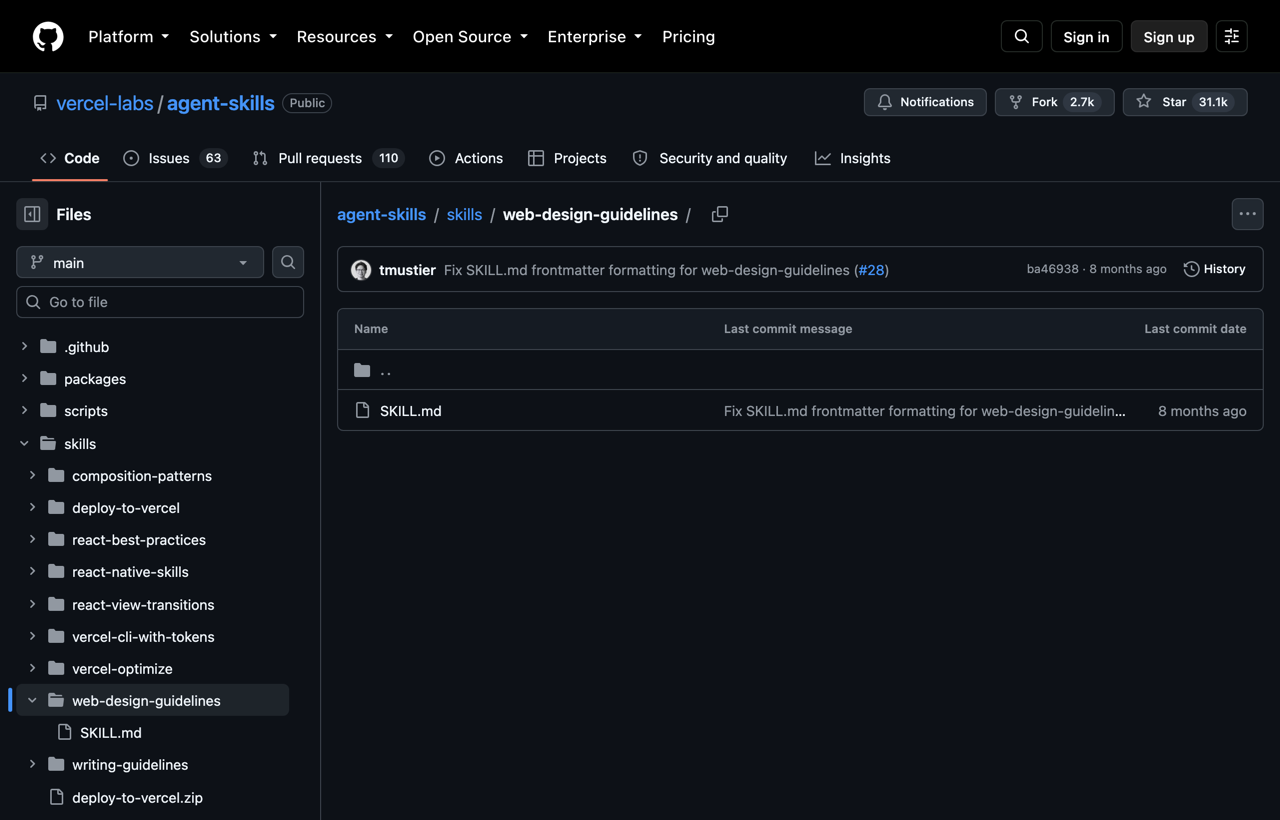Open the main branch selector dropdown

tap(140, 262)
